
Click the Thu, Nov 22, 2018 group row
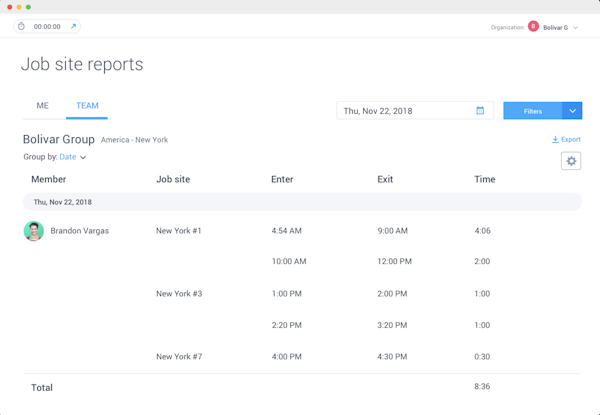[302, 202]
